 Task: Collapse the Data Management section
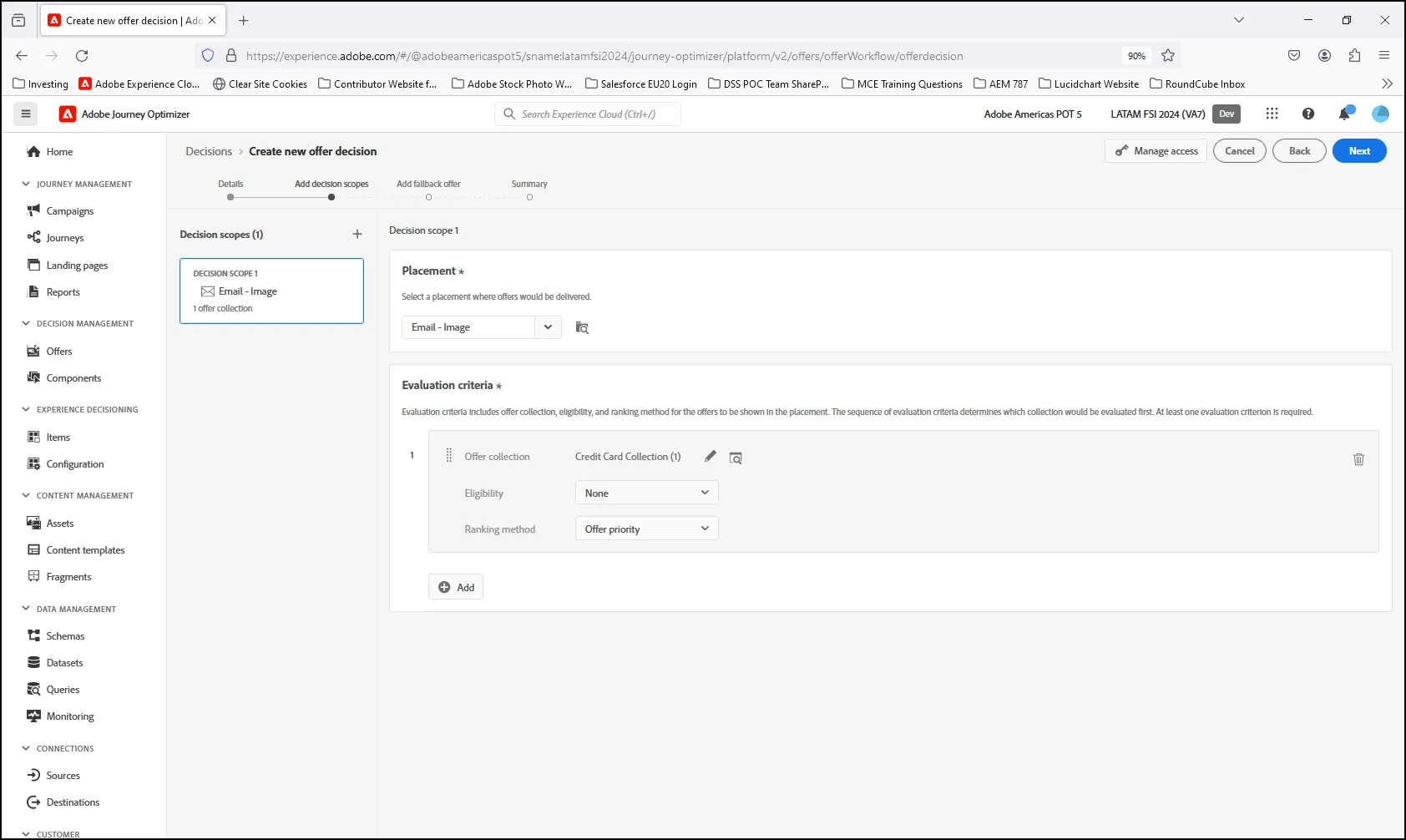[26, 609]
